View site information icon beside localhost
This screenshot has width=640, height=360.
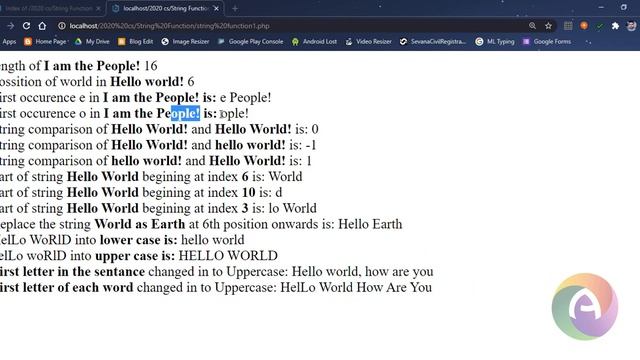coord(62,26)
